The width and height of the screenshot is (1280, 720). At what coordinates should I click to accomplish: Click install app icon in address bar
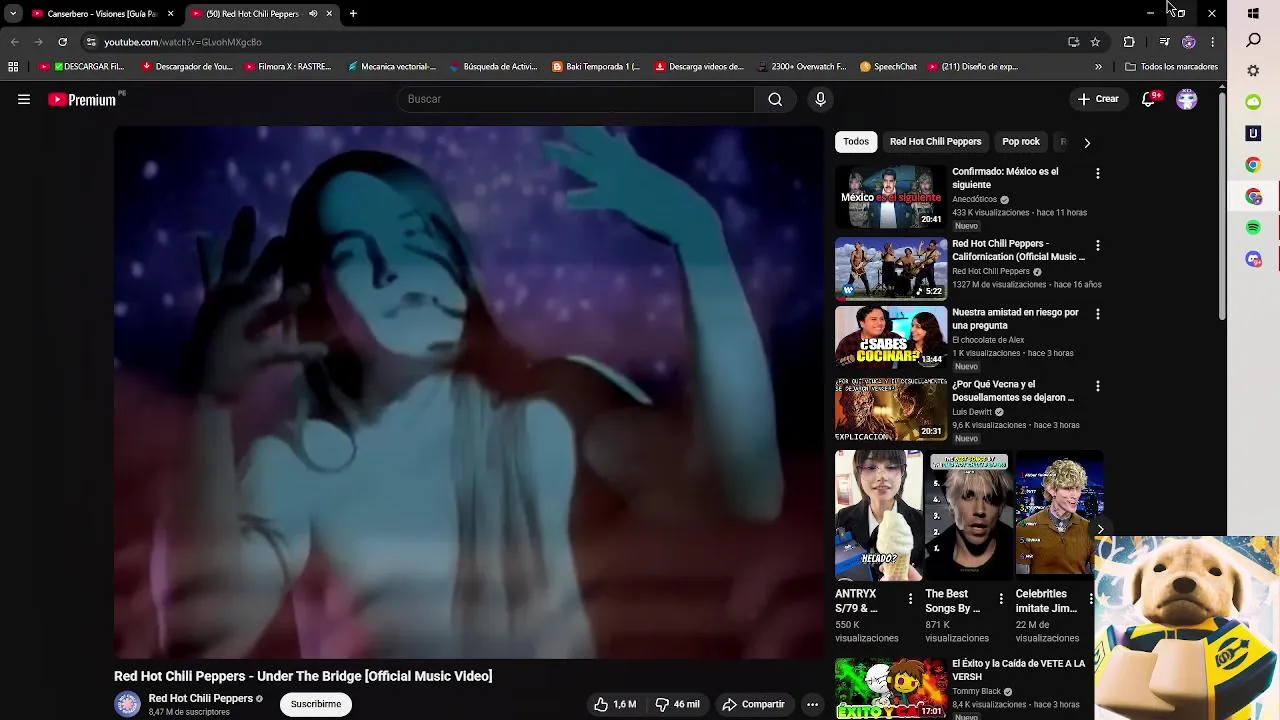pyautogui.click(x=1073, y=42)
